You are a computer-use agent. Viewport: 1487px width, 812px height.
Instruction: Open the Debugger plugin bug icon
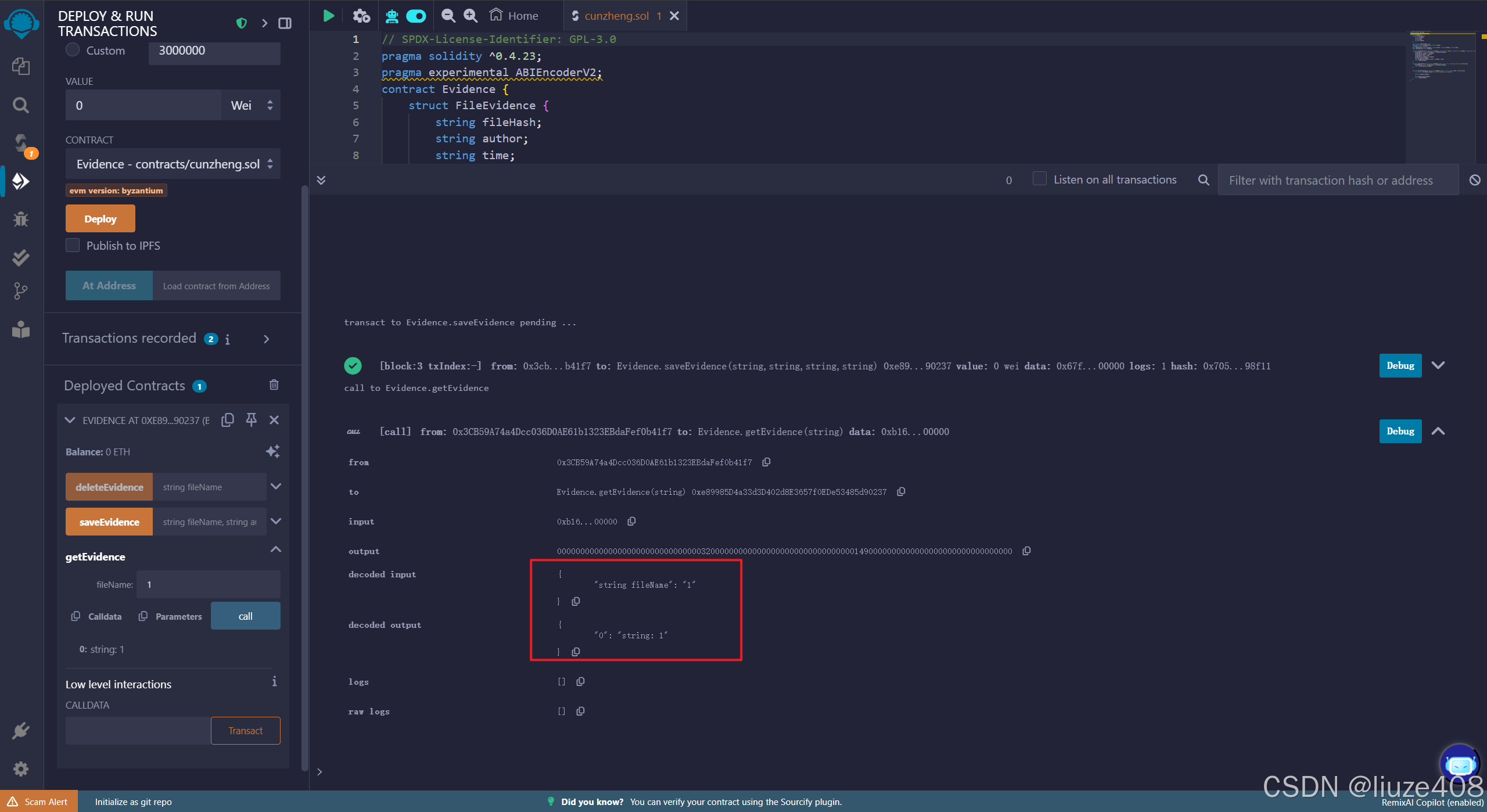click(21, 219)
